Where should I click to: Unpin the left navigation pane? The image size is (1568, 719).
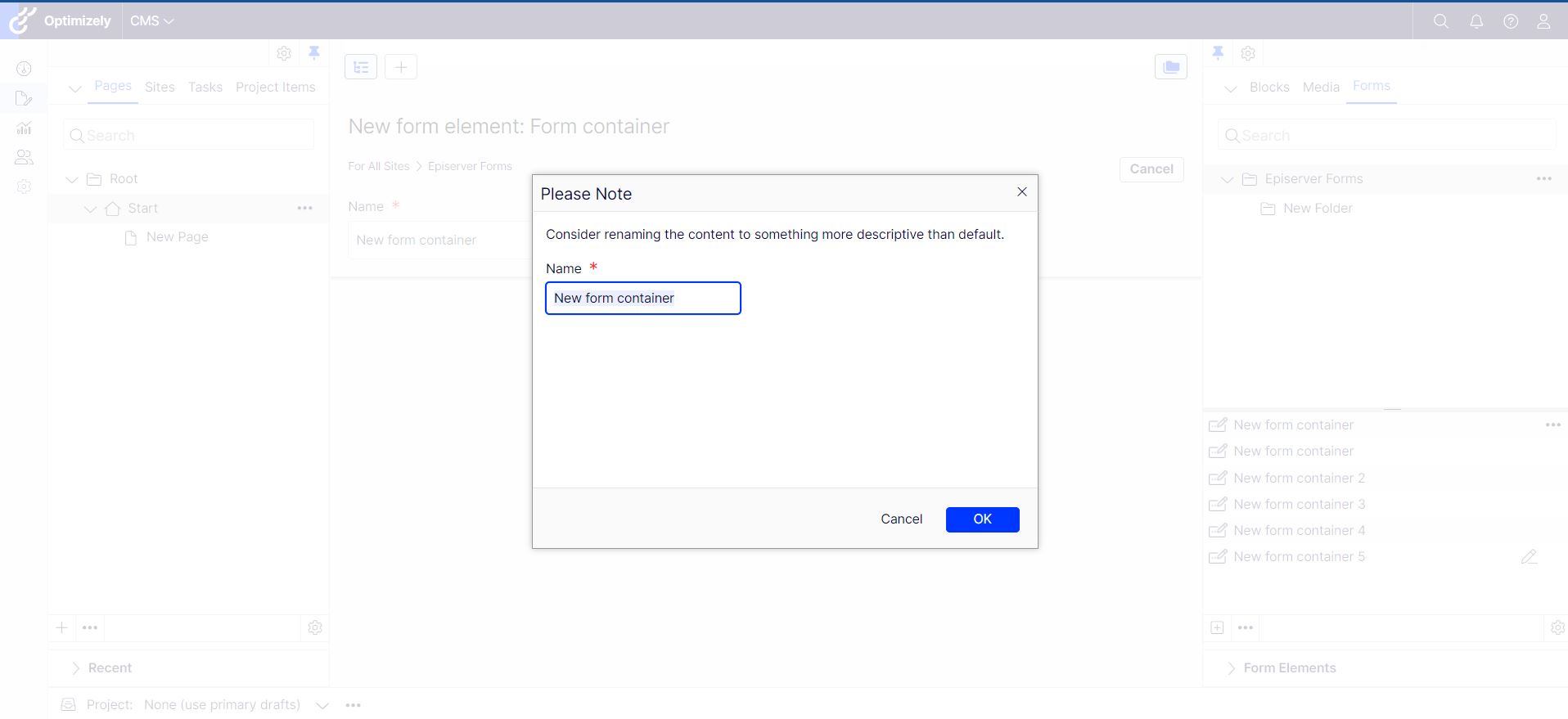313,53
